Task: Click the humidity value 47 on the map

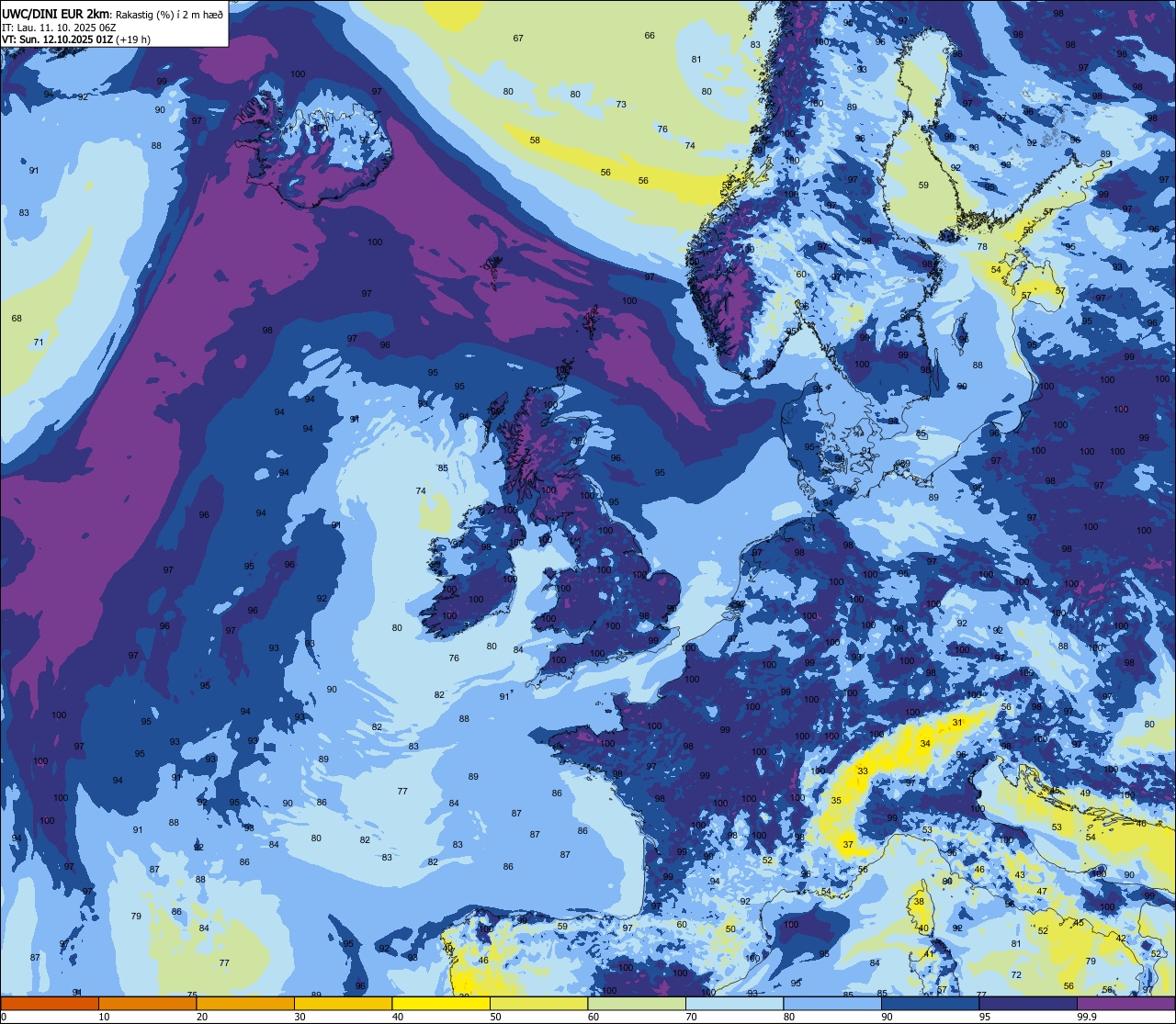Action: click(x=1042, y=891)
